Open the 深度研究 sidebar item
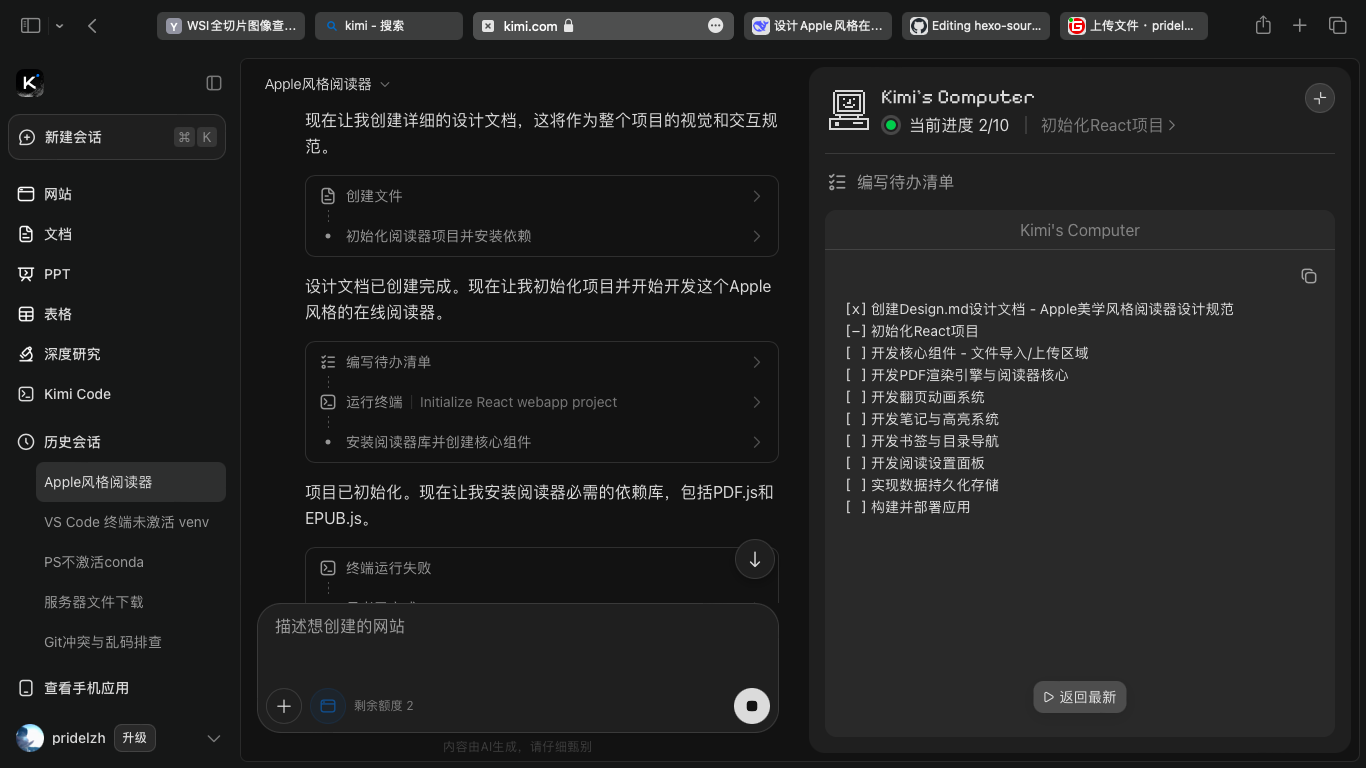Image resolution: width=1366 pixels, height=768 pixels. tap(72, 354)
